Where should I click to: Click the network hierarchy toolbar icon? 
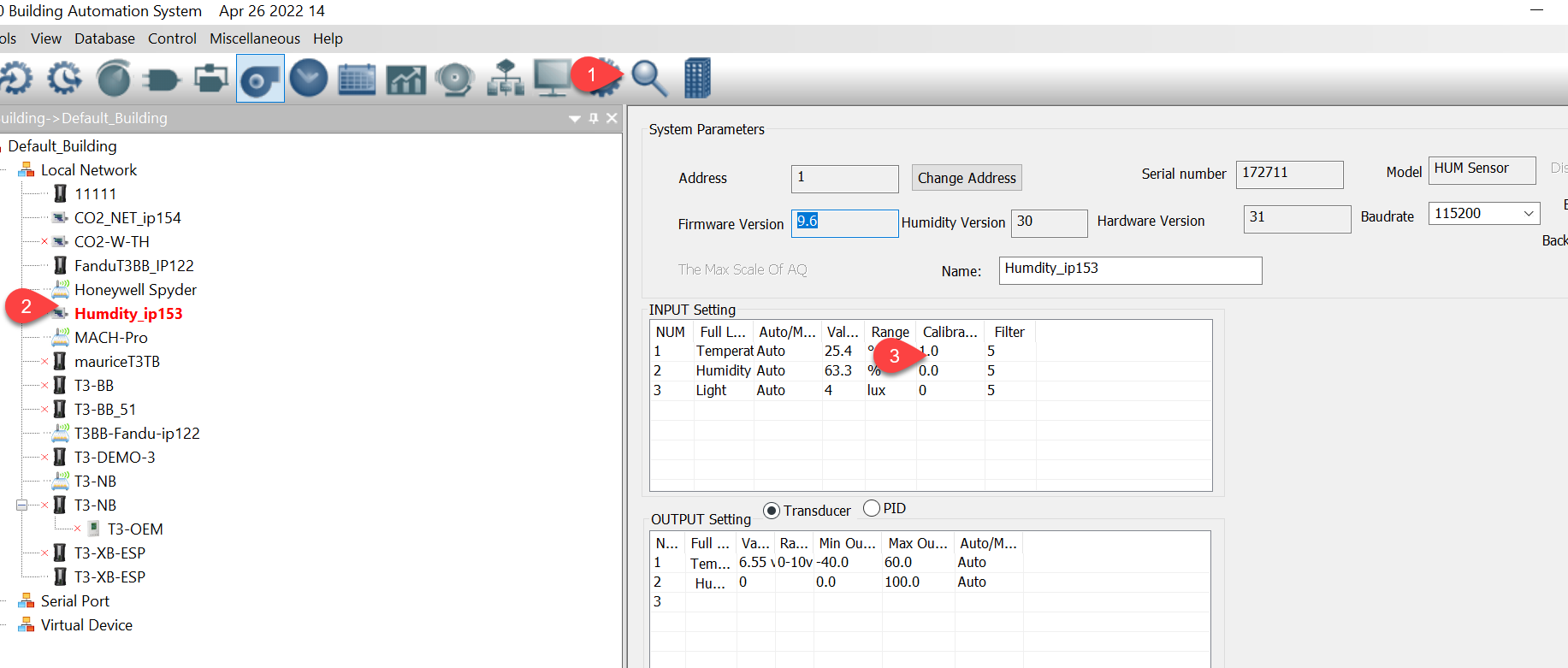click(505, 79)
